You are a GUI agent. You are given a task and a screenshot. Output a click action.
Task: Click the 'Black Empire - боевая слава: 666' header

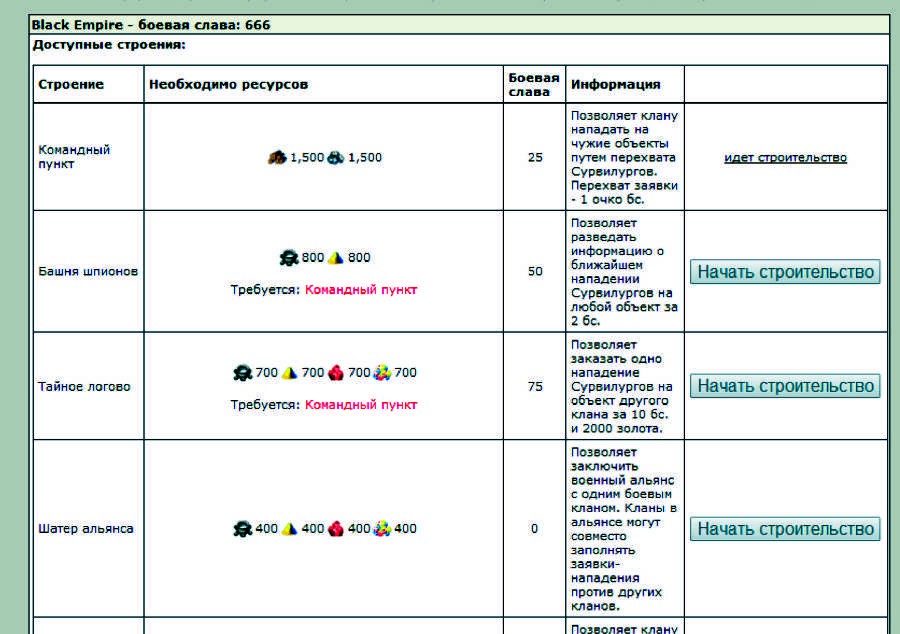[151, 25]
